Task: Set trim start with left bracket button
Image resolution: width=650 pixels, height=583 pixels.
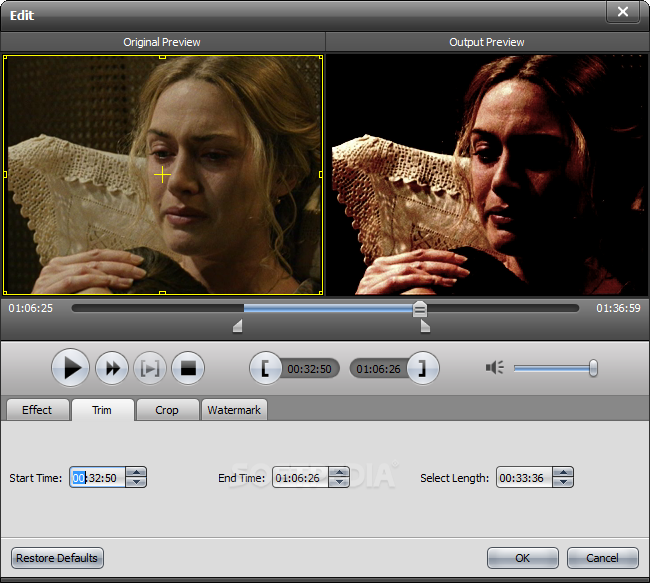Action: (x=266, y=368)
